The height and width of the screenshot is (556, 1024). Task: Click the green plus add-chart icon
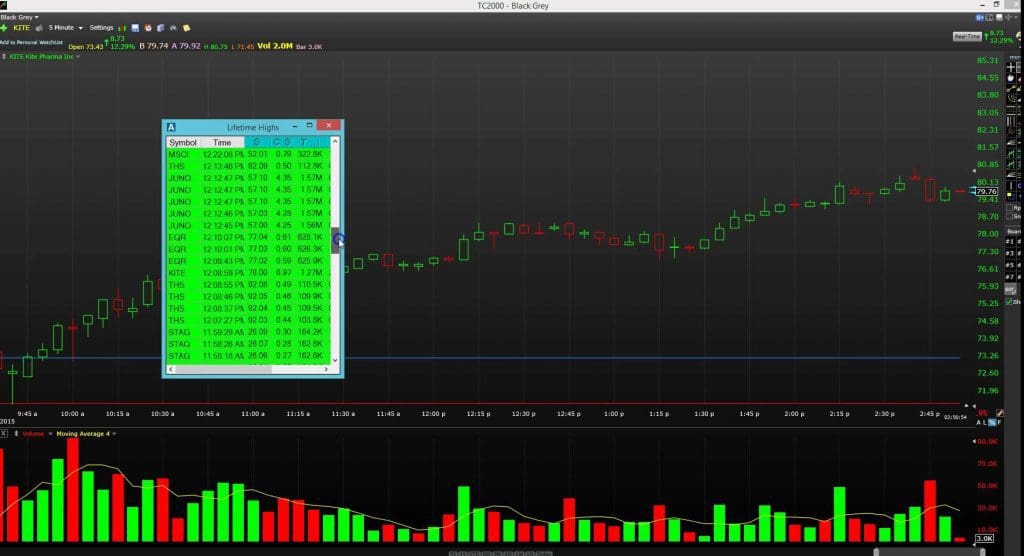click(x=4, y=28)
